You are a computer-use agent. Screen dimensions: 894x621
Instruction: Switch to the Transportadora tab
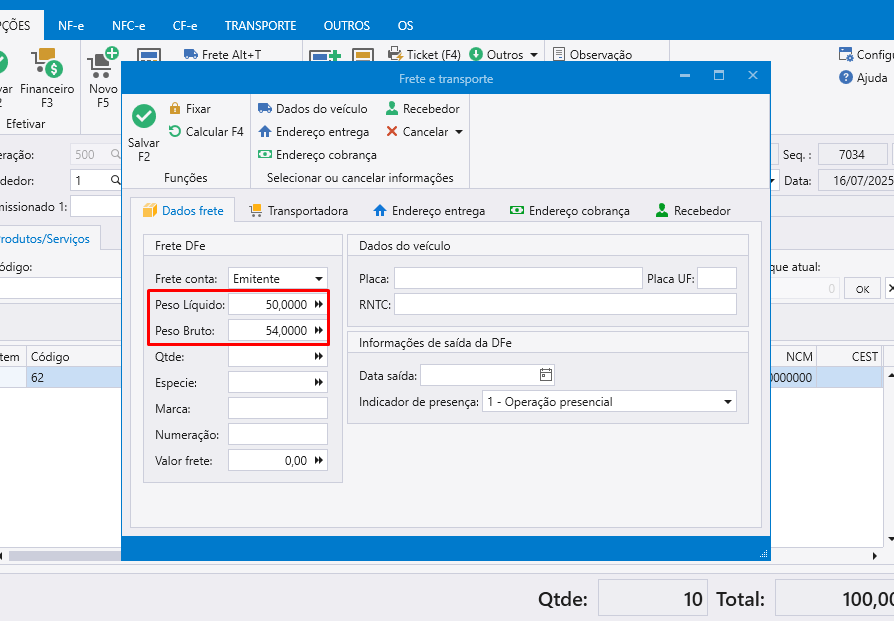click(299, 210)
